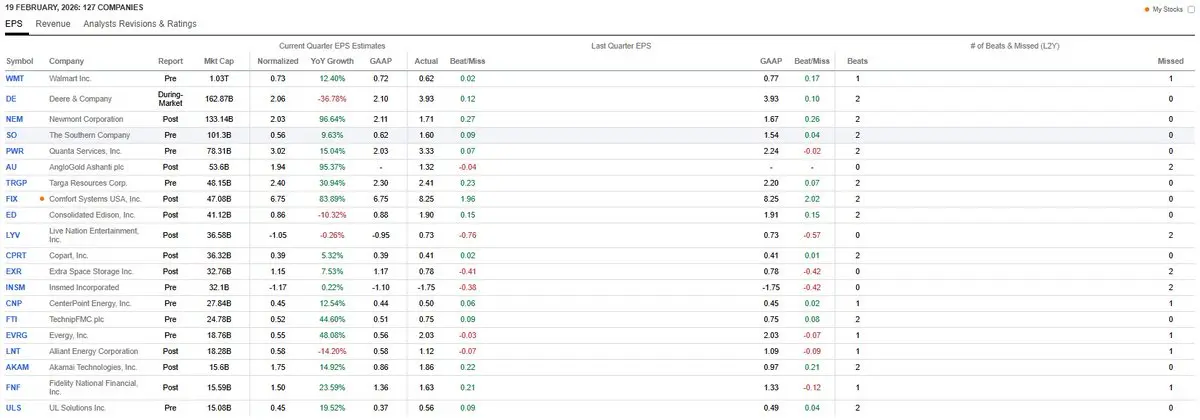
Task: Sort by the YoY Growth column header
Action: (332, 61)
